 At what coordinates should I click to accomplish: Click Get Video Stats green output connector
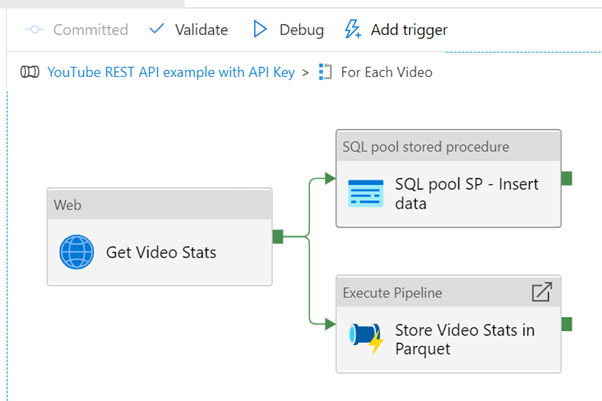[278, 236]
